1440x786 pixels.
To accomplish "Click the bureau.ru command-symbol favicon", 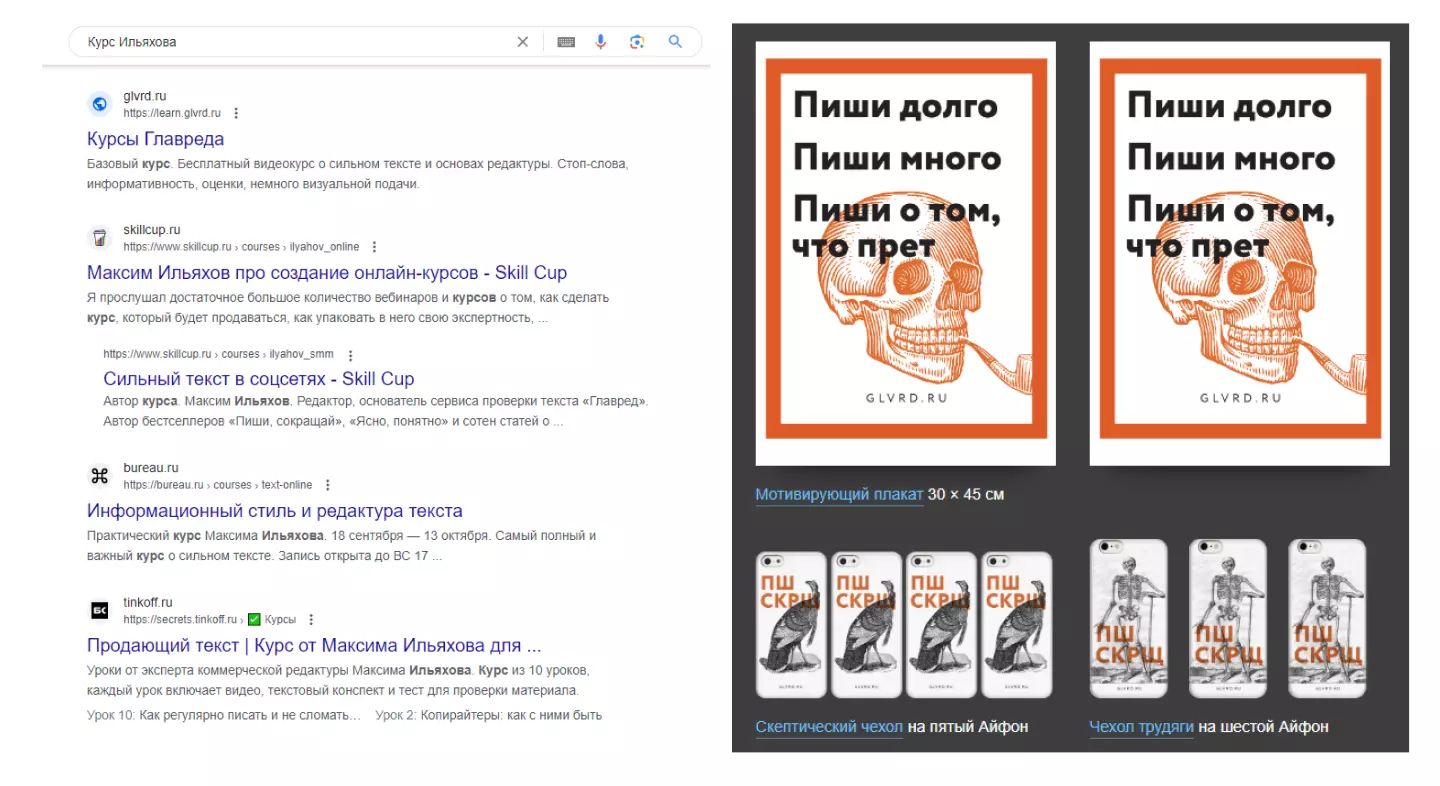I will coord(99,475).
